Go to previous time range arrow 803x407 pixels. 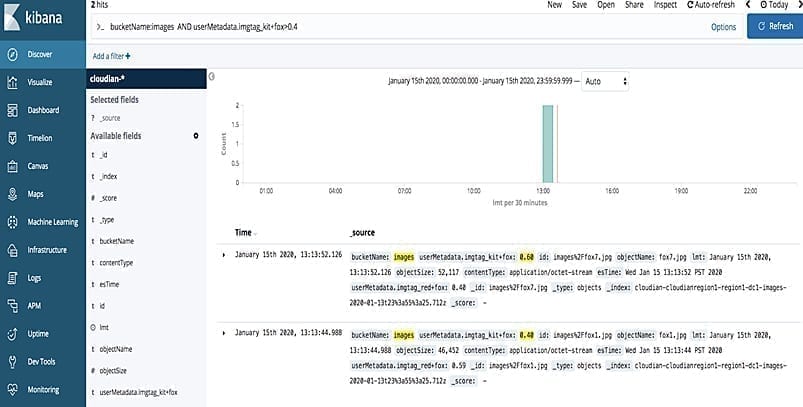[x=748, y=5]
